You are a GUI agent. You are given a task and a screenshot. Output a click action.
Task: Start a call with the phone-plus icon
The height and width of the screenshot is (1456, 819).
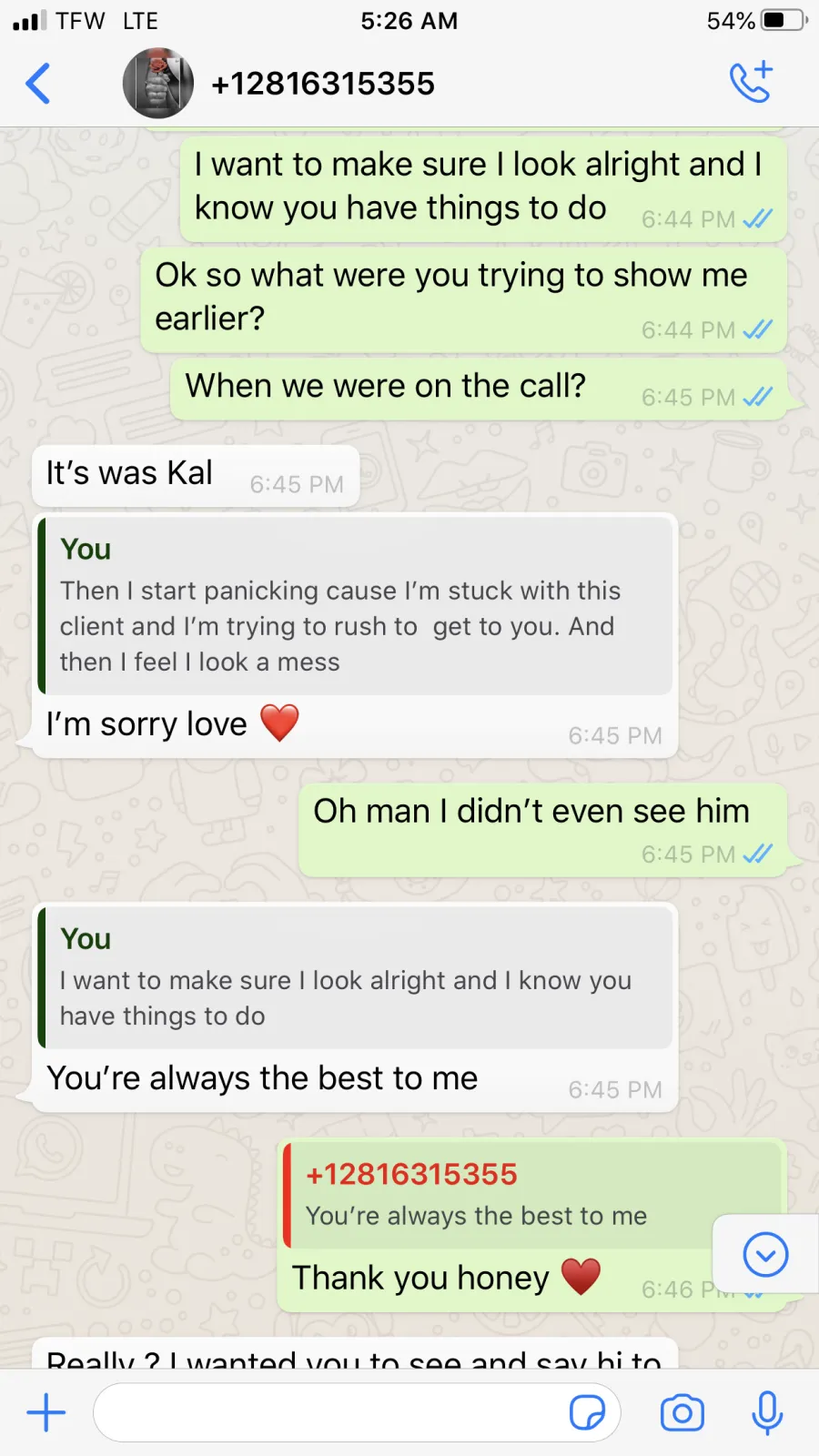tap(752, 82)
